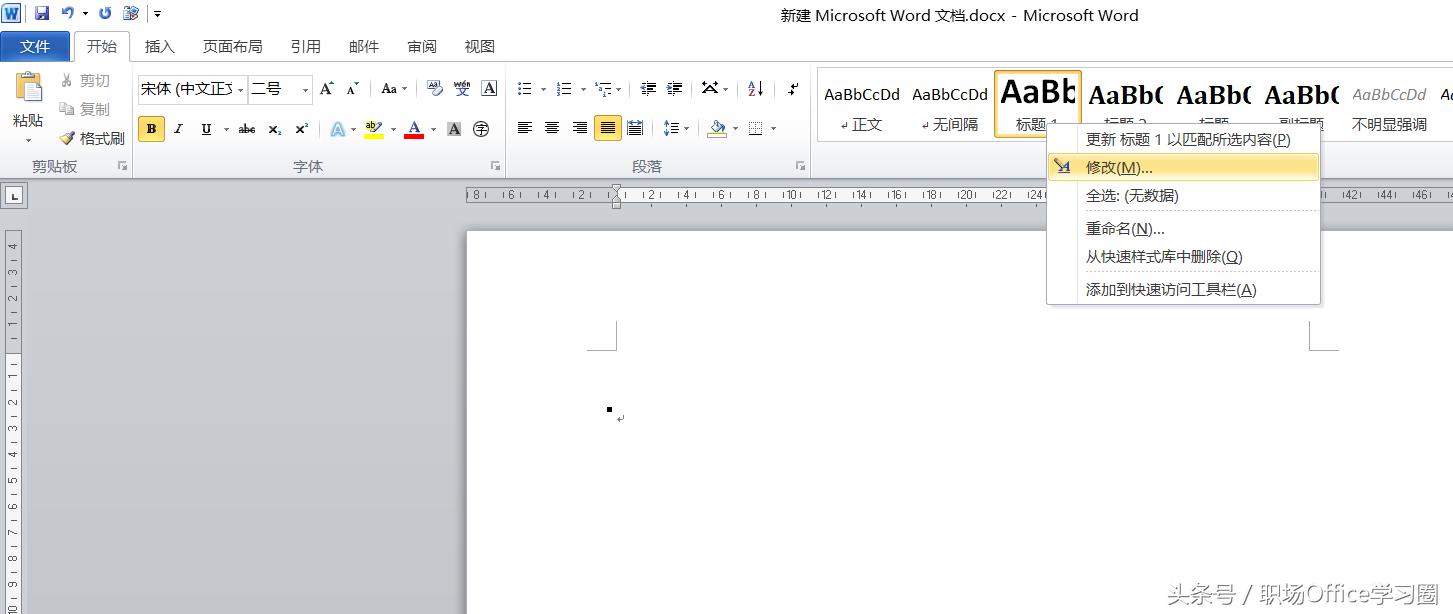Open the font size dropdown showing 二号
This screenshot has height=614, width=1453.
click(305, 90)
